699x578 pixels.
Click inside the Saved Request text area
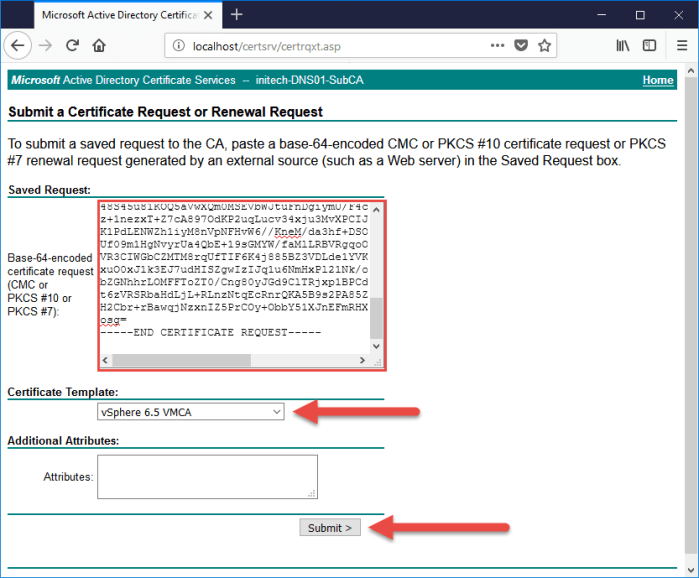[230, 280]
